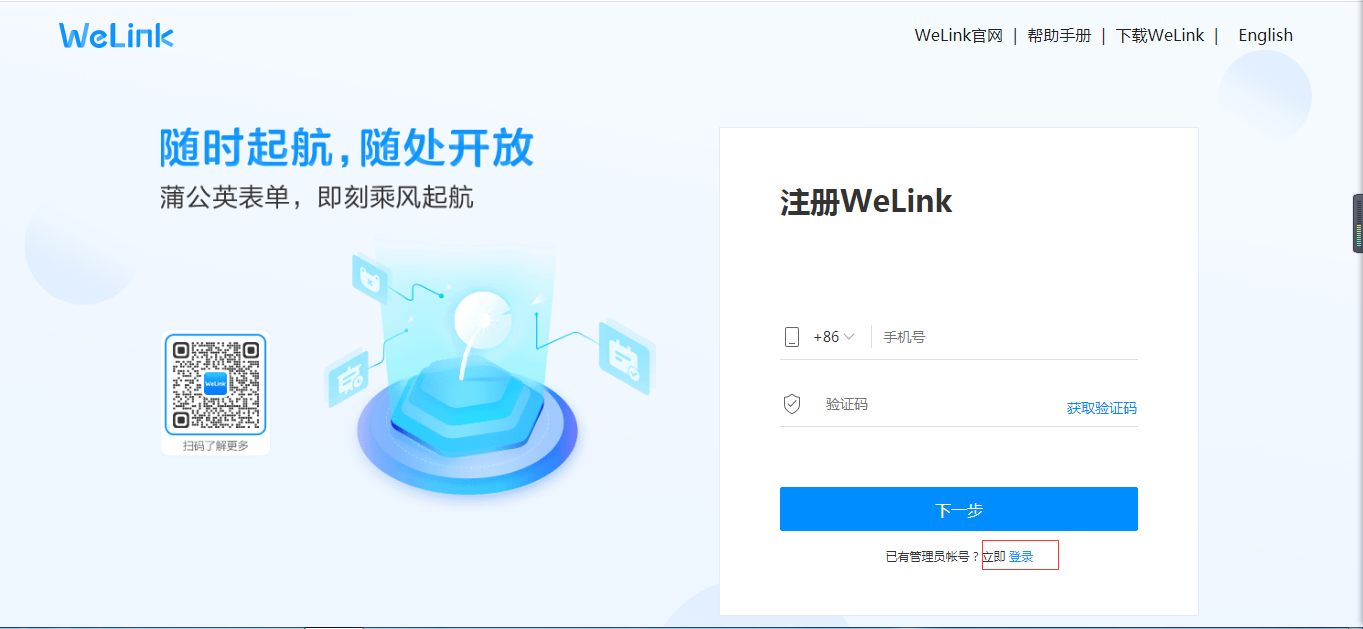
Task: Click the WeLink logo in header
Action: 116,36
